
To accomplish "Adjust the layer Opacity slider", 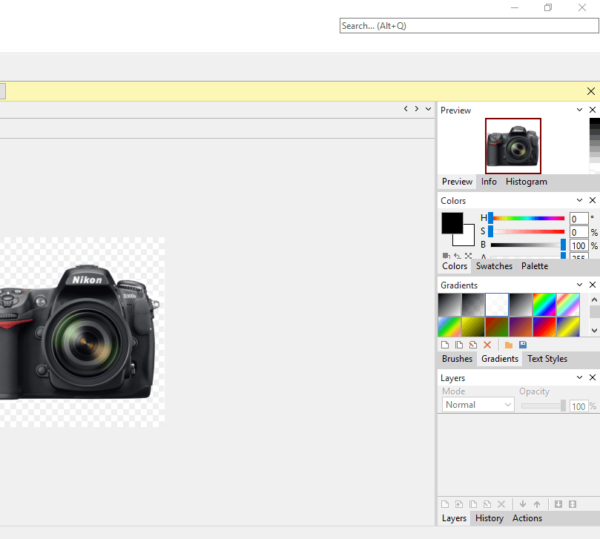I will (x=543, y=405).
